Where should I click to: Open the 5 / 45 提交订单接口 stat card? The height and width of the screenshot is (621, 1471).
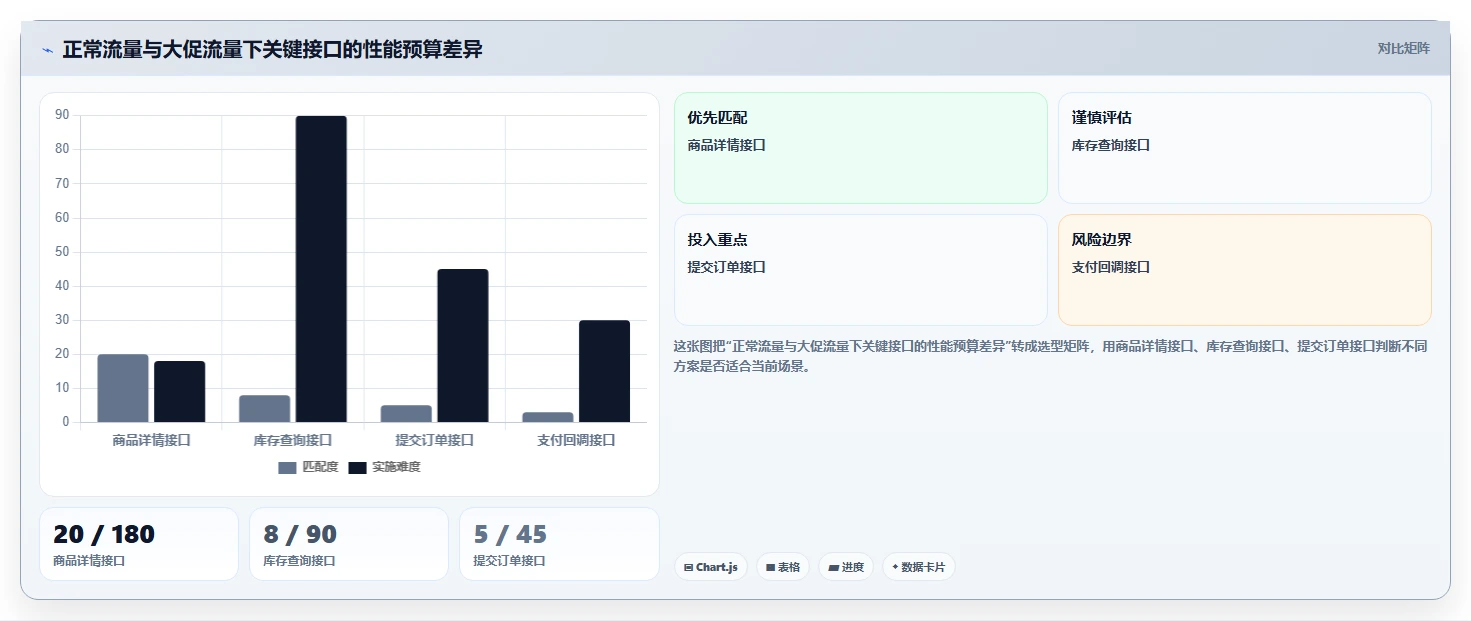click(x=559, y=544)
